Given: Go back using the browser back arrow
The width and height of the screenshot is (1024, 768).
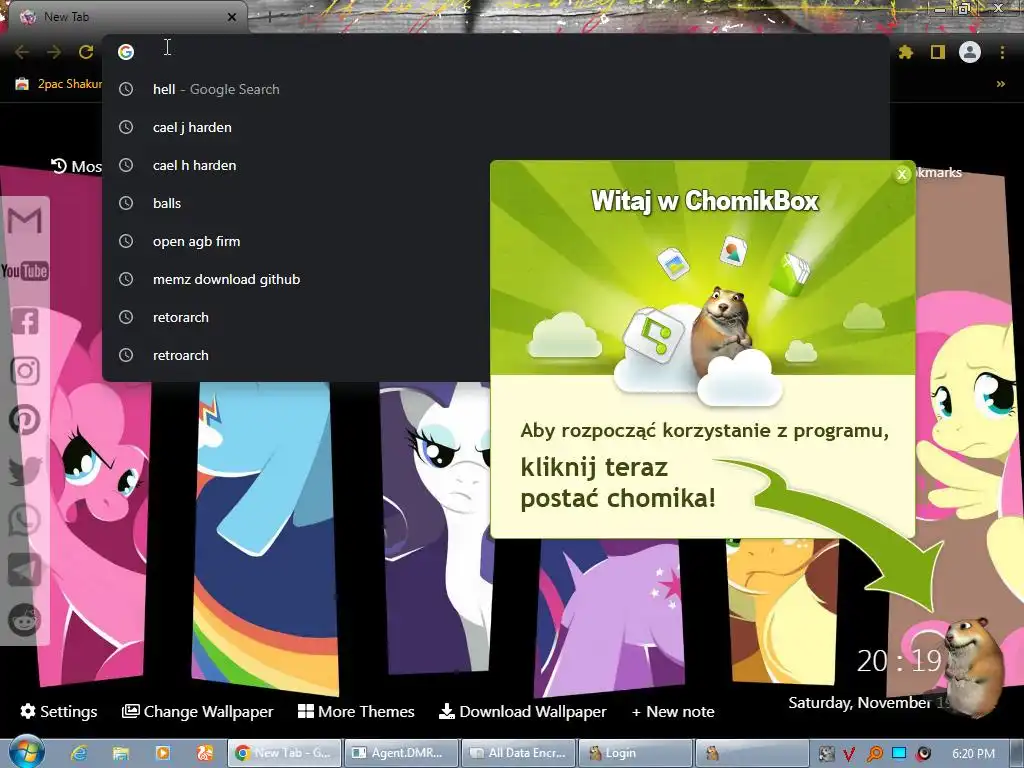Looking at the screenshot, I should (22, 52).
